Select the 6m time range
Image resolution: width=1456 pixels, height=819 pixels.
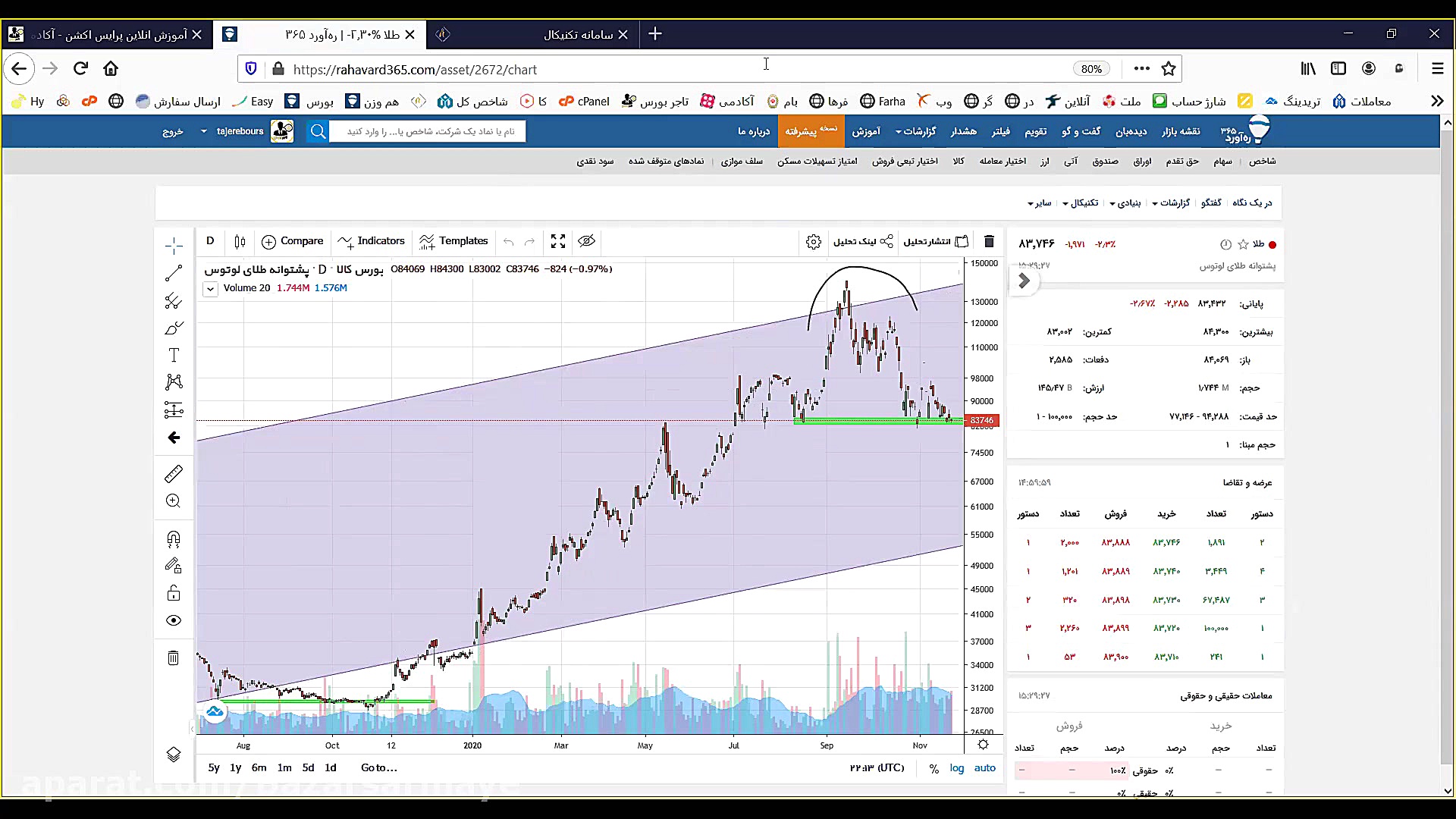click(x=259, y=767)
